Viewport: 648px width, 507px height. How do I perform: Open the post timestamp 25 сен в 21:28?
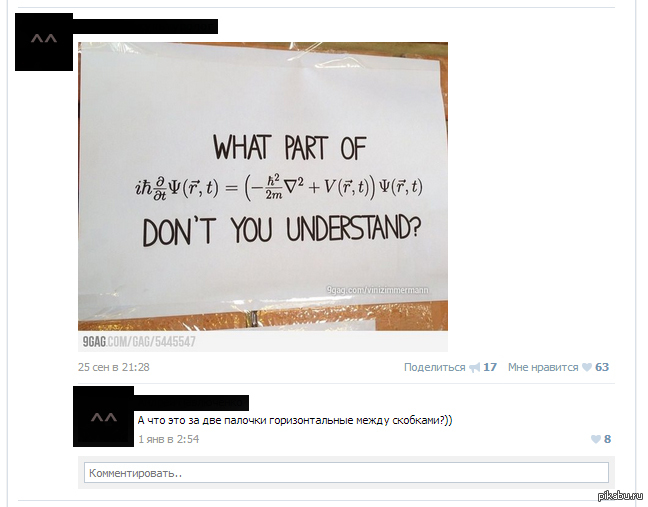(114, 367)
